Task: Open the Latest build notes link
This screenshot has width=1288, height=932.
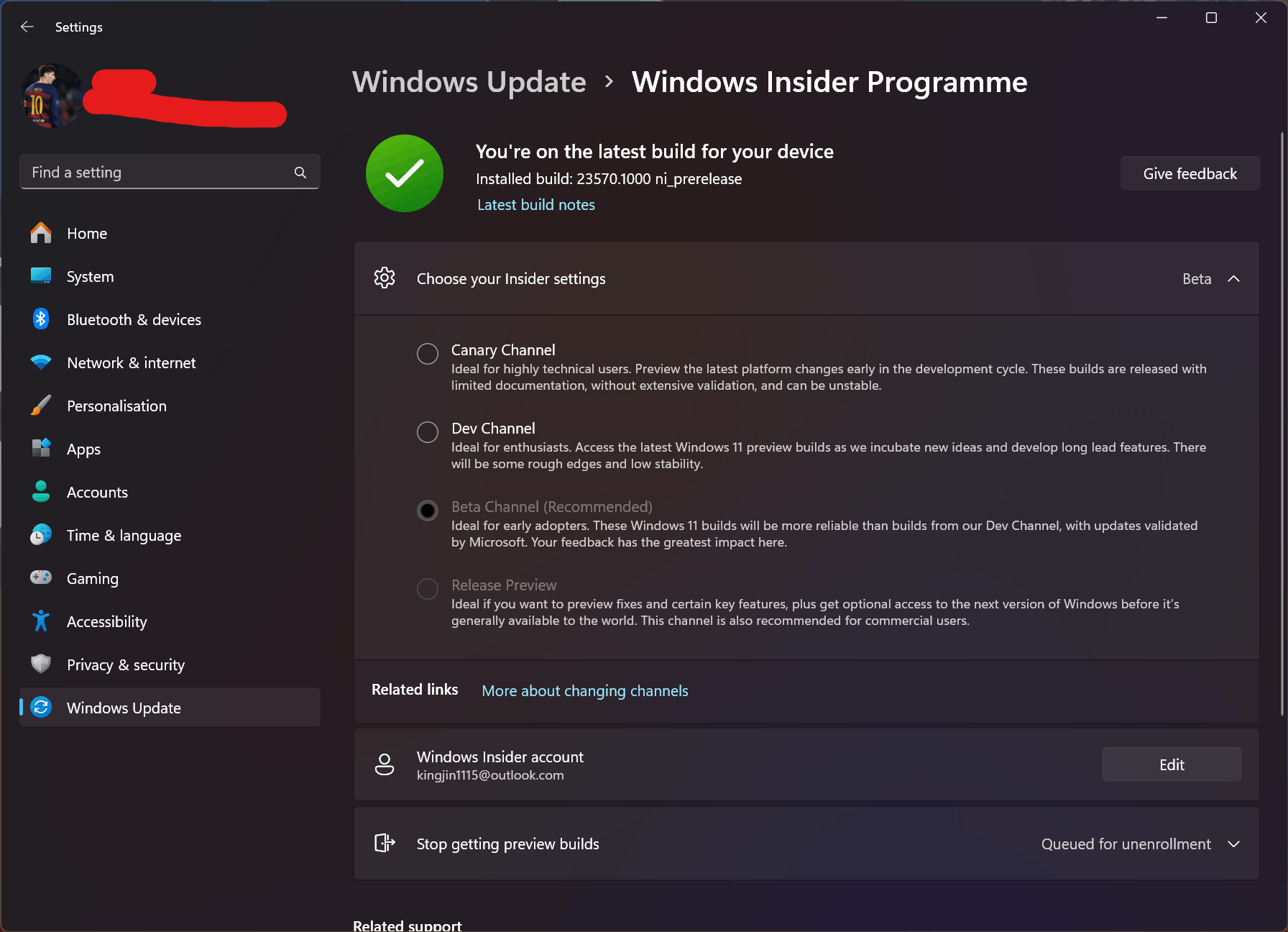Action: point(535,204)
